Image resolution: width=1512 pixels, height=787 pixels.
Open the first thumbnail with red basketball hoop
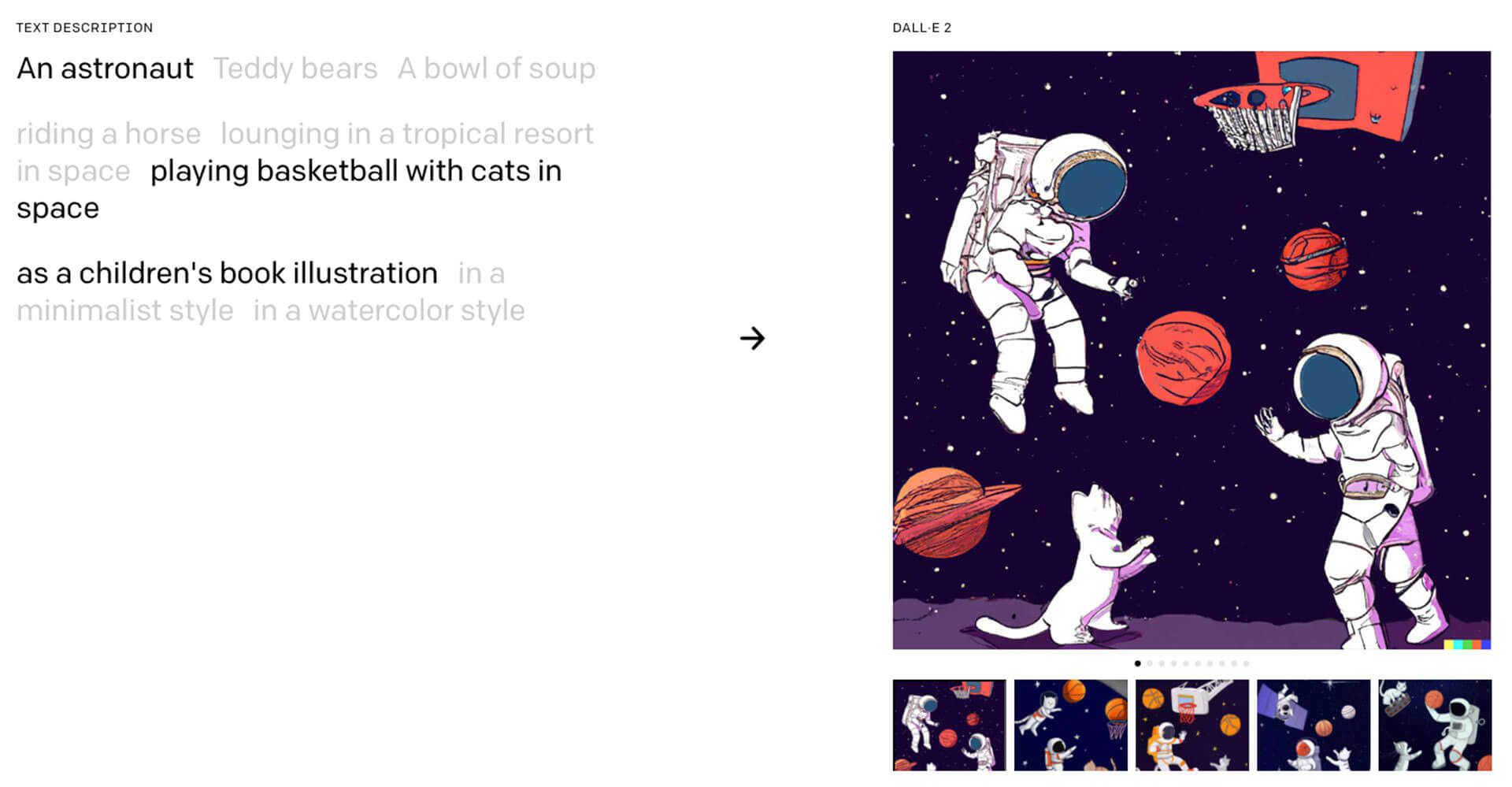pos(949,725)
